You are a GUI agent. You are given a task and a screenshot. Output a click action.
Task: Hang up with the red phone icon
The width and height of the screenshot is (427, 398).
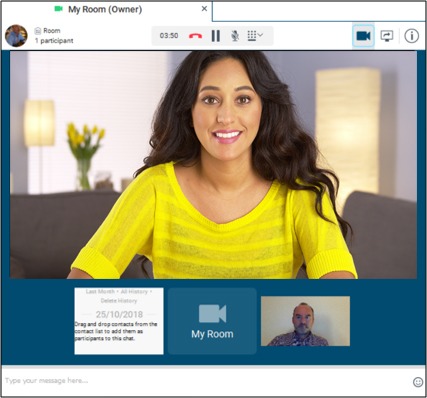[x=195, y=36]
